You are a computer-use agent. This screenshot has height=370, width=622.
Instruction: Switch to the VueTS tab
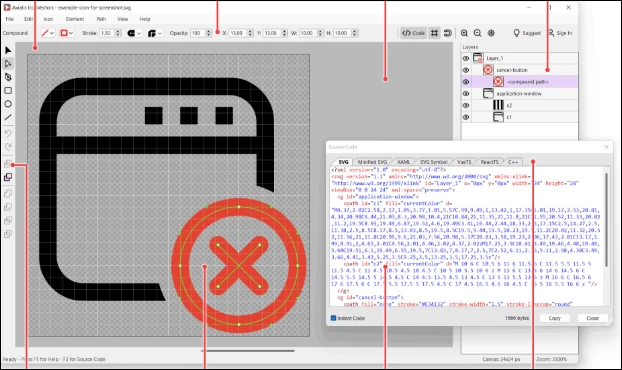coord(464,162)
